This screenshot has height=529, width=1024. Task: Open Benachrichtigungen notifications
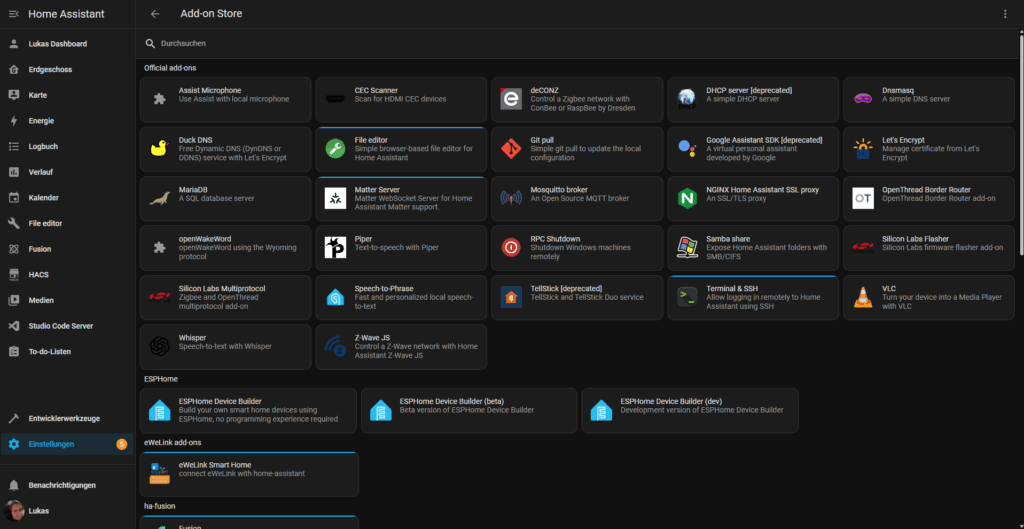(x=68, y=485)
